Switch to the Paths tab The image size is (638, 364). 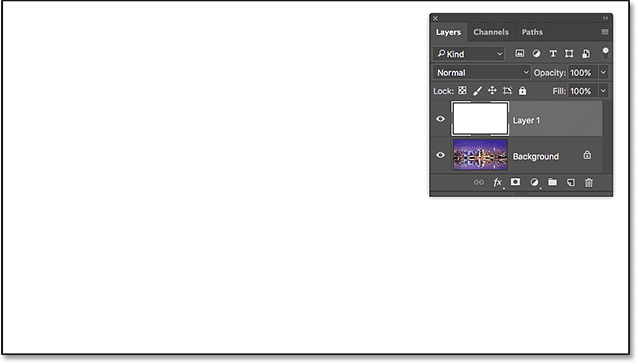coord(532,32)
